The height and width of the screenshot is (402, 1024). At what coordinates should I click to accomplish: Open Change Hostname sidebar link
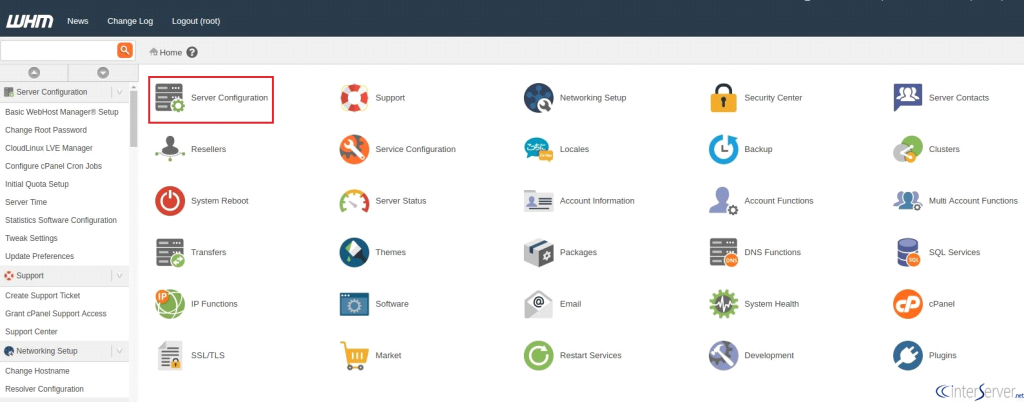tap(37, 371)
